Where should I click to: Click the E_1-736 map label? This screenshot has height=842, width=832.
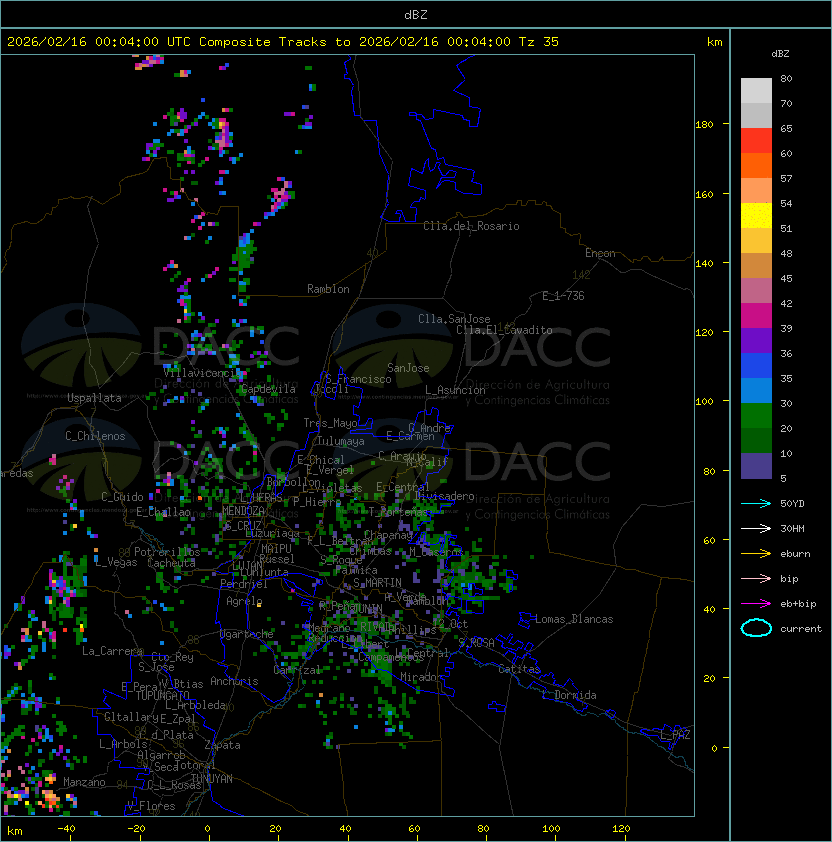point(563,296)
